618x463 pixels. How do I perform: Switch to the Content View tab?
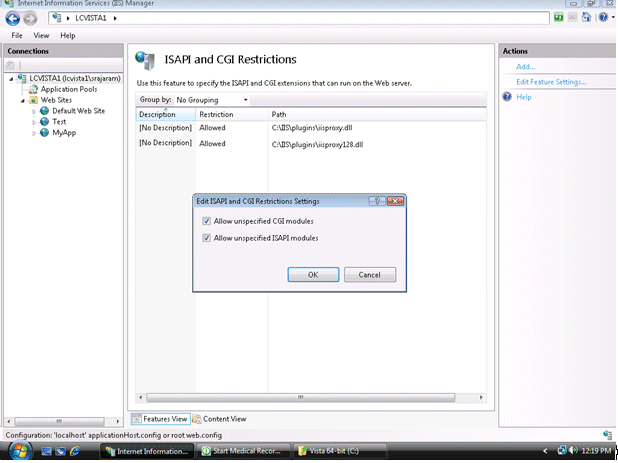click(x=220, y=419)
